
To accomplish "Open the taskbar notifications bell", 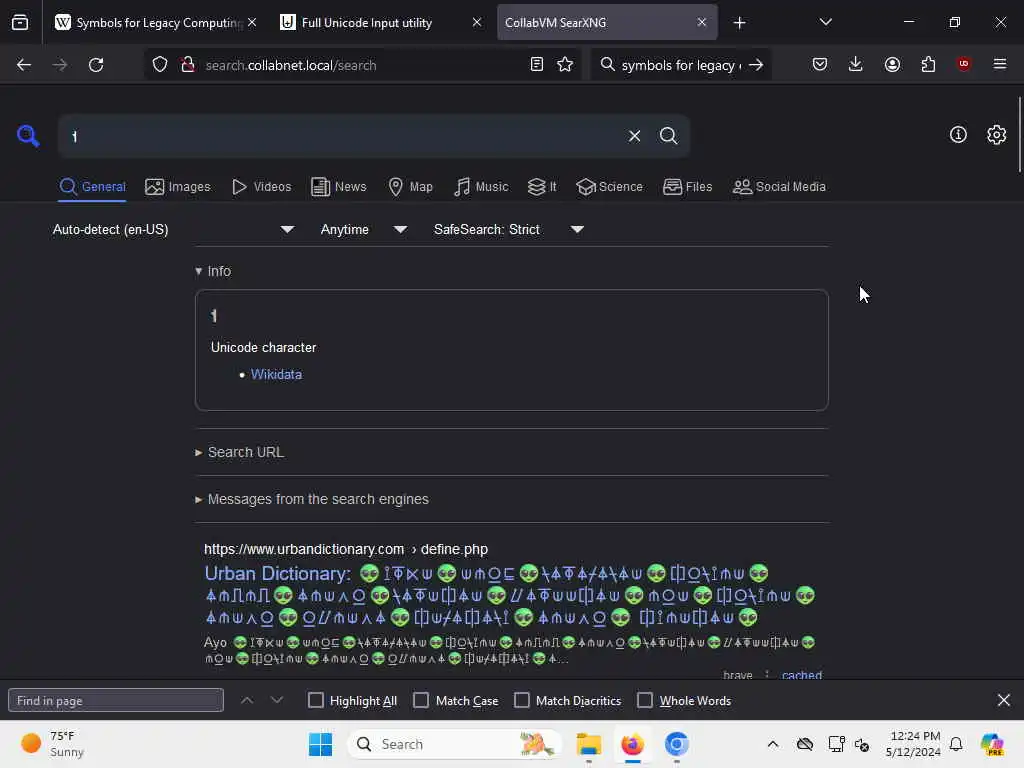I will click(x=956, y=744).
